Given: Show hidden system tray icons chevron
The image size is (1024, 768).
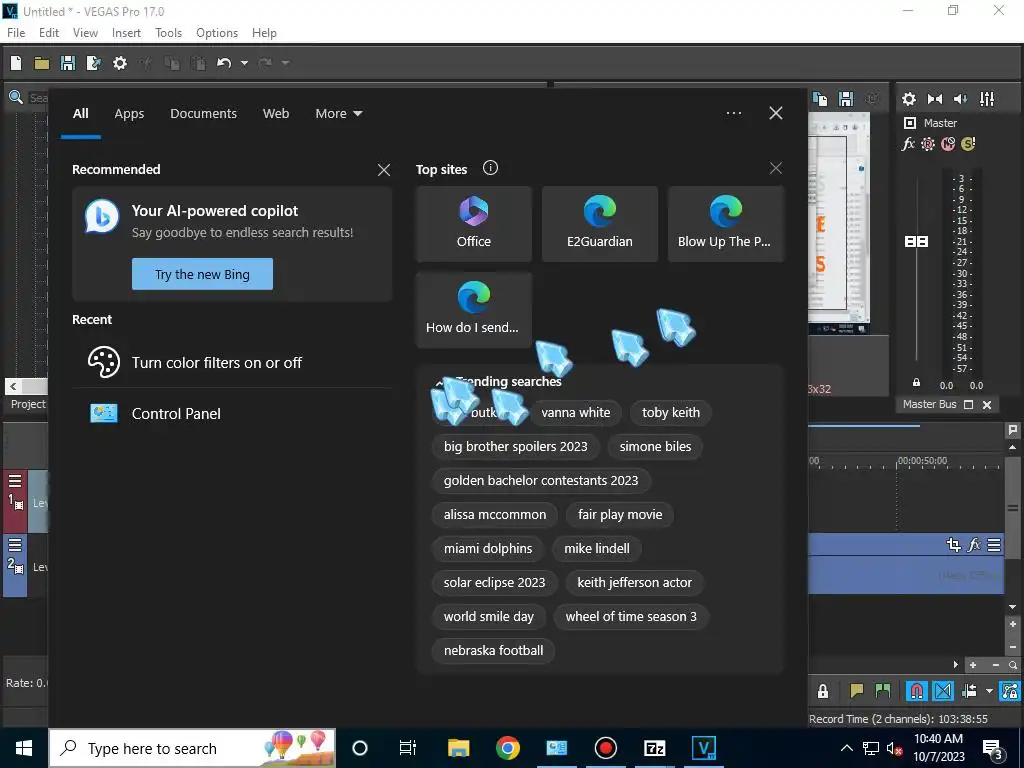Looking at the screenshot, I should (846, 748).
